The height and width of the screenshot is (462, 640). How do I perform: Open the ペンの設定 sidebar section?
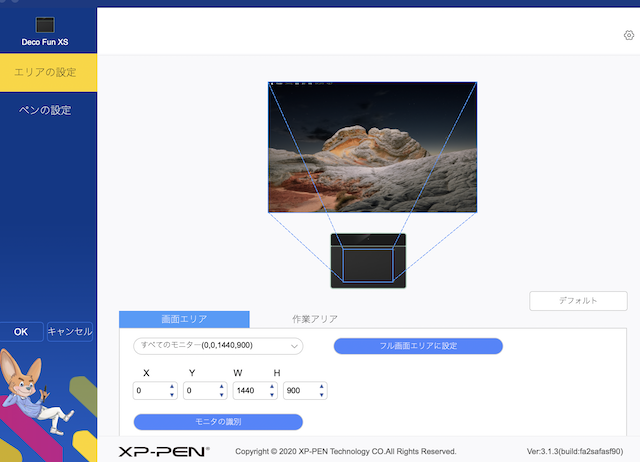pyautogui.click(x=48, y=110)
